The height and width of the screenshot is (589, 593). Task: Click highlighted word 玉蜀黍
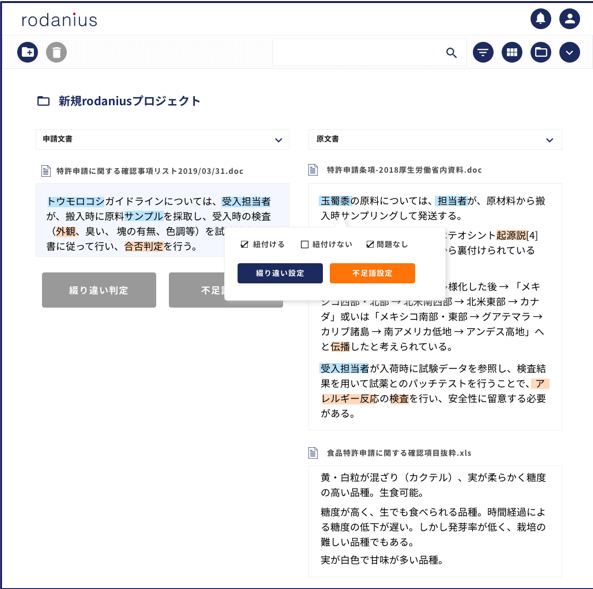coord(335,200)
